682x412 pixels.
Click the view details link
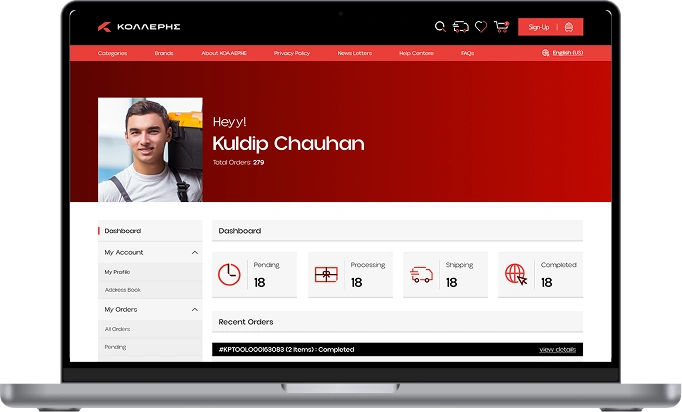click(557, 350)
